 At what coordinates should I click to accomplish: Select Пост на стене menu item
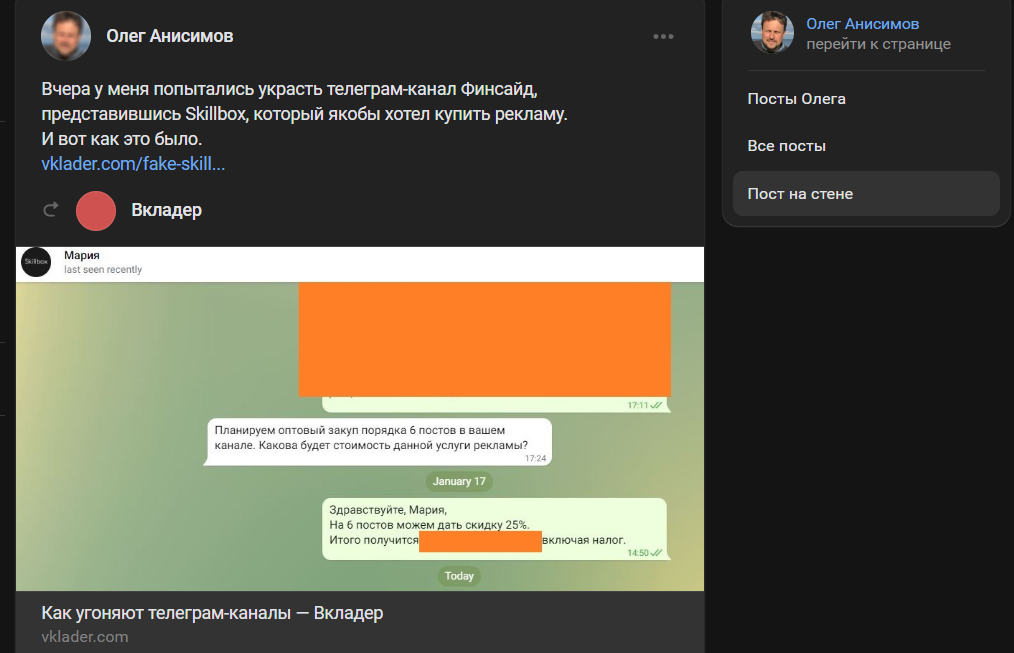866,194
